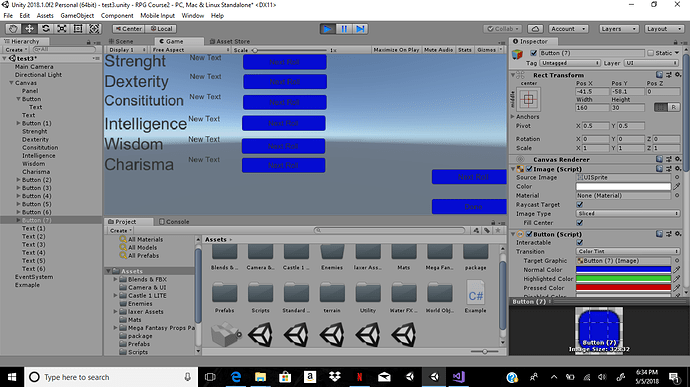Select the Rect Transform tool
The height and width of the screenshot is (387, 690).
[x=78, y=29]
